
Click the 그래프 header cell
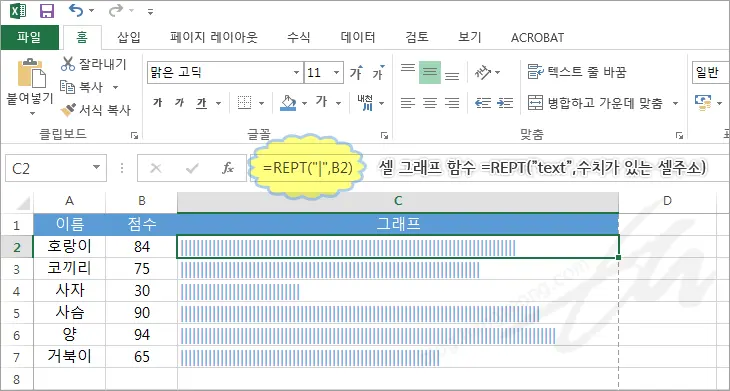[x=398, y=225]
